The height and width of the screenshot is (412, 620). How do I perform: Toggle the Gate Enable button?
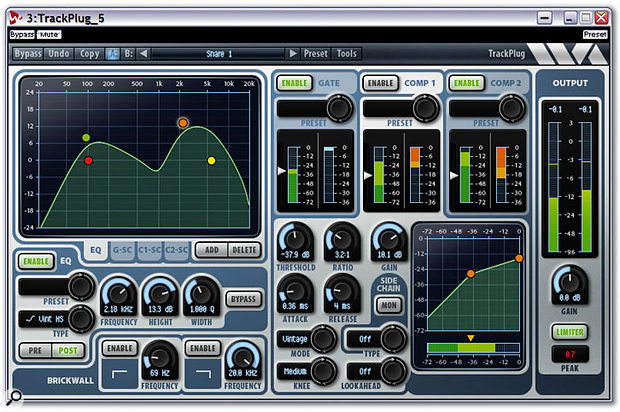[x=295, y=83]
